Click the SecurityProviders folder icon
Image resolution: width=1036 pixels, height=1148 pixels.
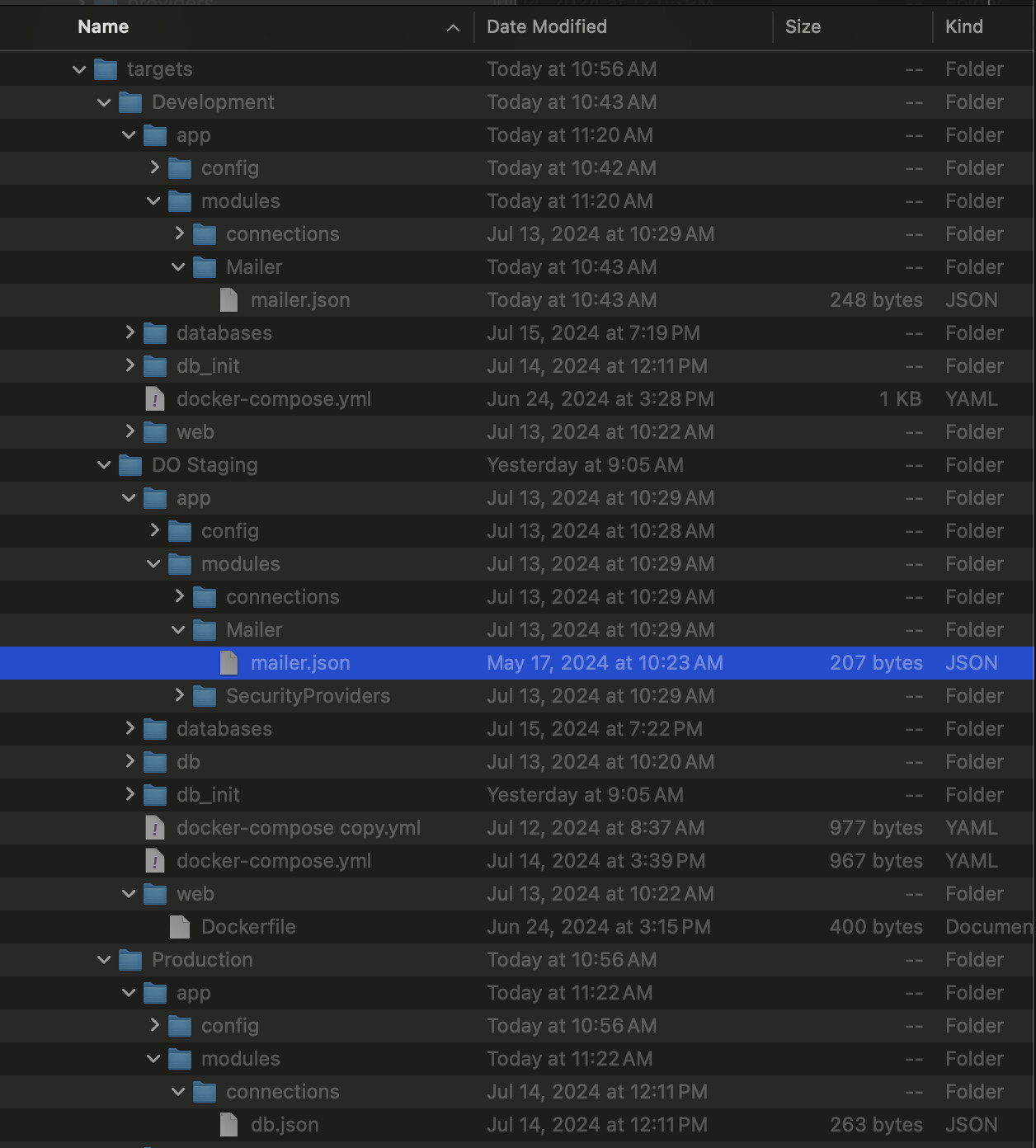point(205,696)
